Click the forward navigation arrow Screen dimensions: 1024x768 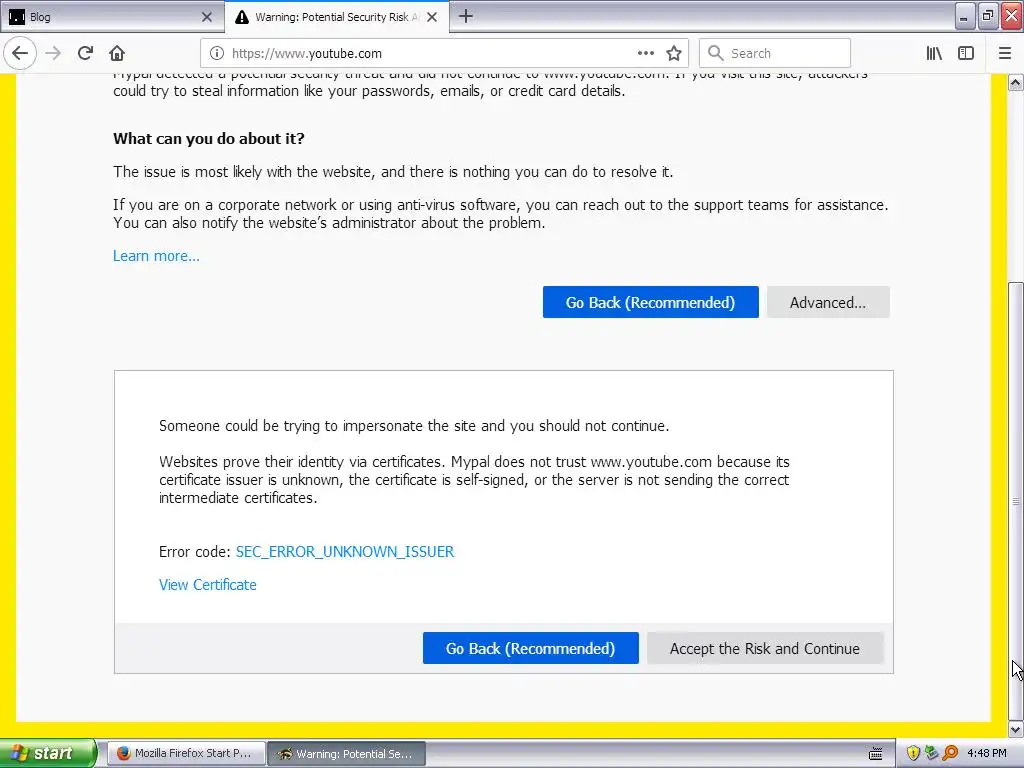pos(54,53)
